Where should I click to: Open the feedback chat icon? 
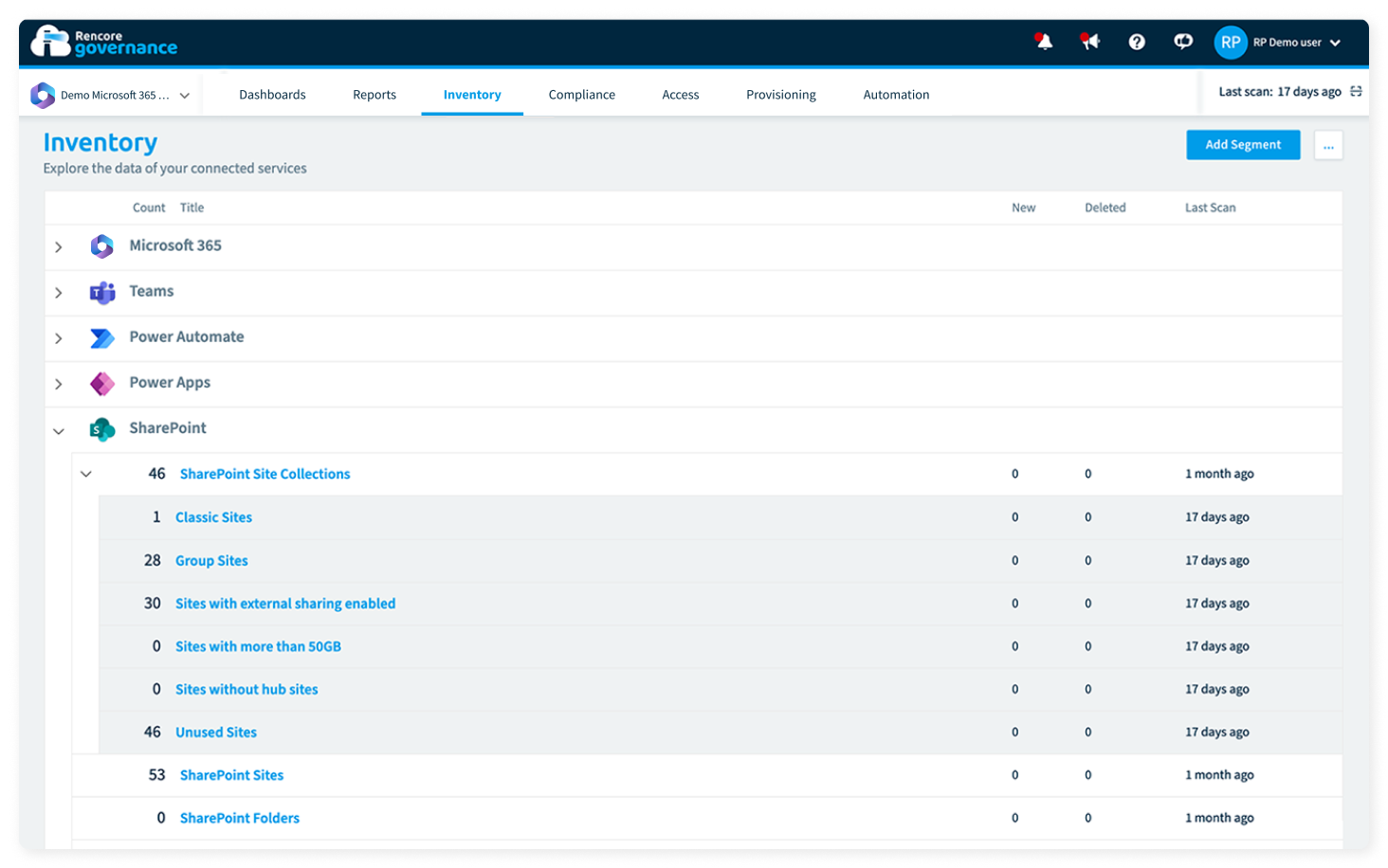1183,42
